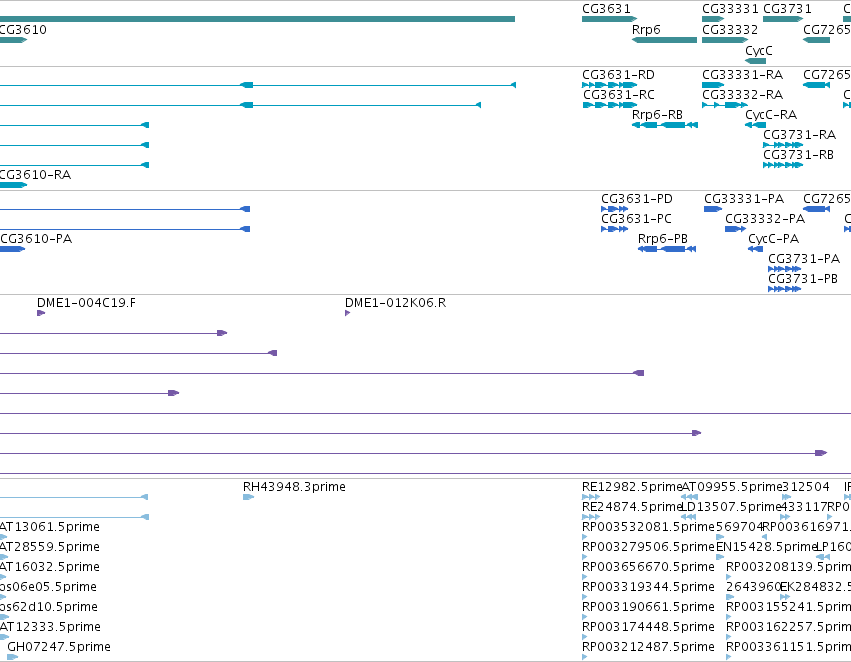851x662 pixels.
Task: Click the CycC-PA protein label
Action: [773, 239]
